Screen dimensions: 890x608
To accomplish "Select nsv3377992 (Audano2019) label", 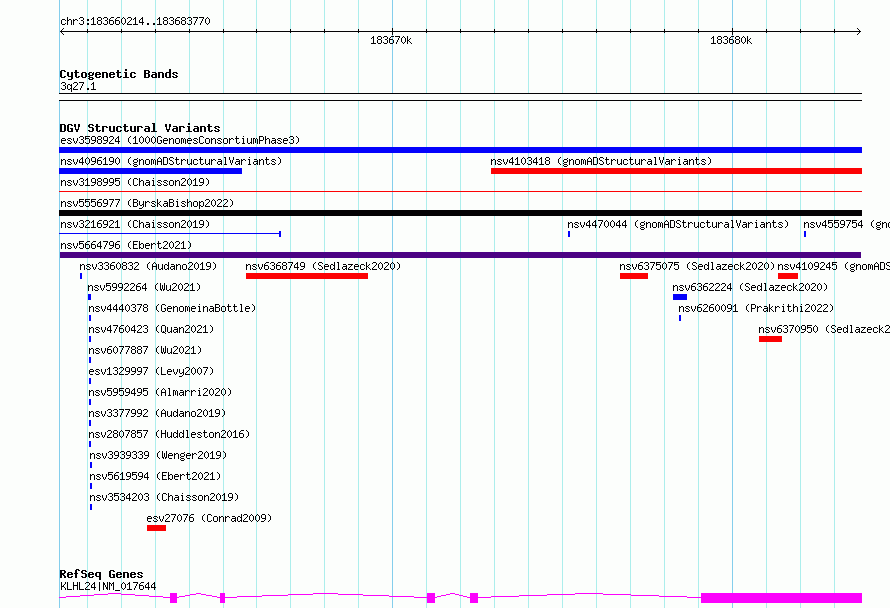I will (157, 413).
